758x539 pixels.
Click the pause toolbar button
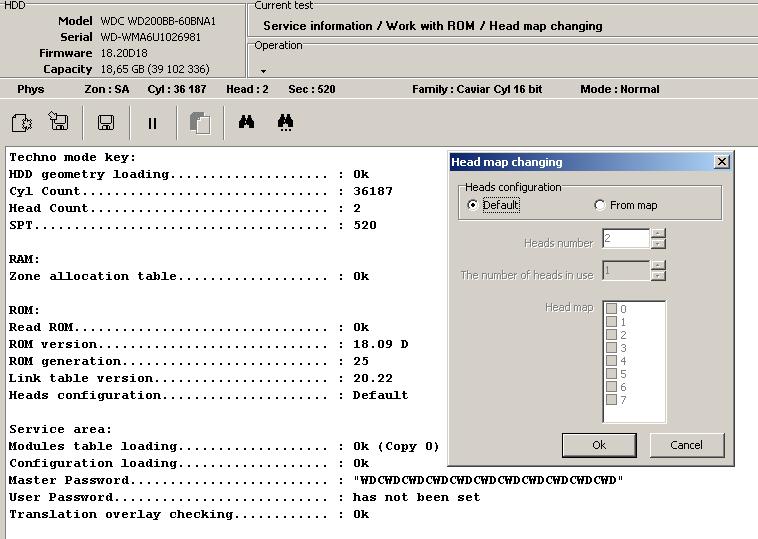[152, 123]
